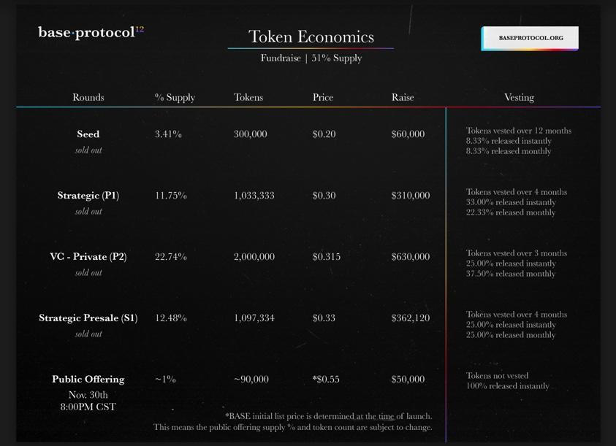Click the Vesting column header

pyautogui.click(x=519, y=97)
